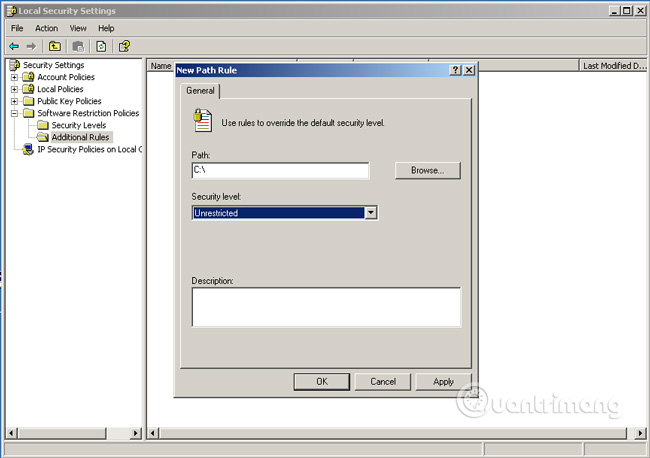Select Security Levels tree item
Image resolution: width=650 pixels, height=458 pixels.
(79, 125)
